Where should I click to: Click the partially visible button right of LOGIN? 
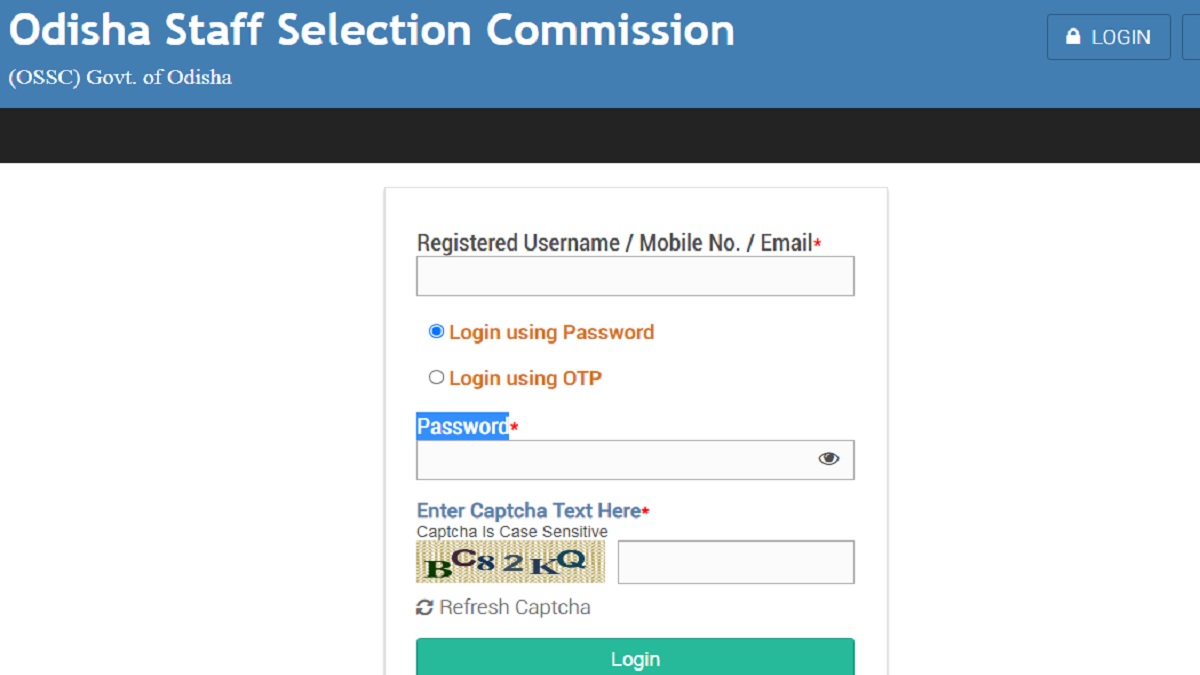pyautogui.click(x=1191, y=38)
